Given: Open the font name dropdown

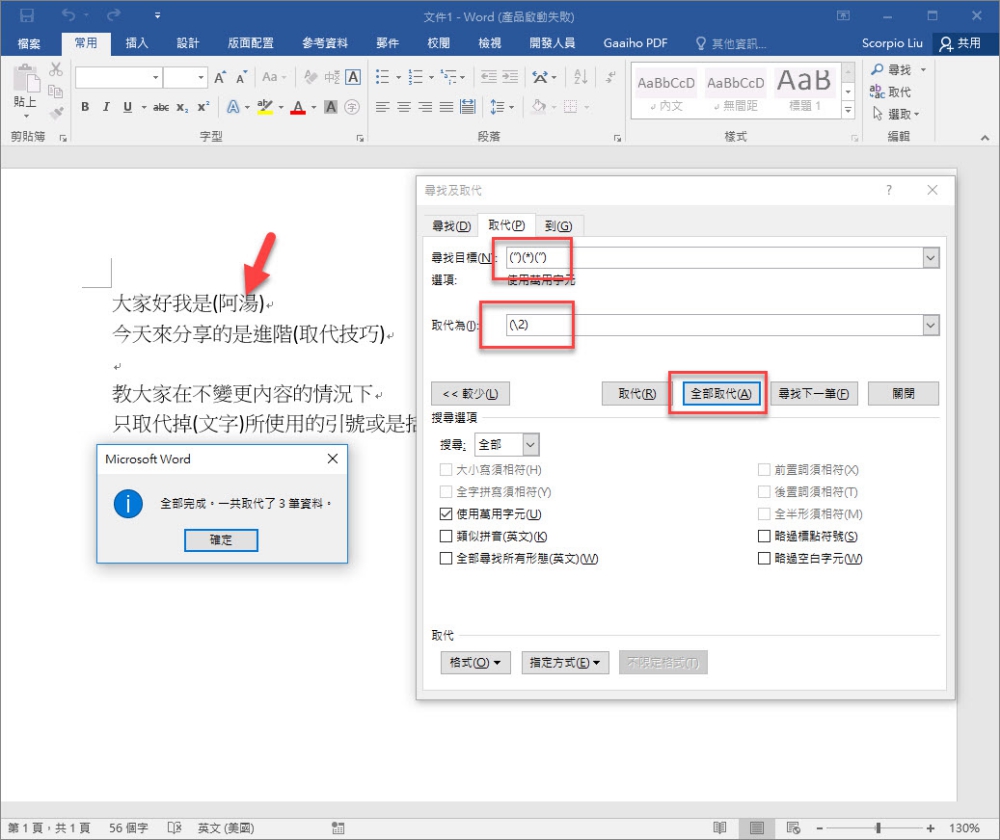Looking at the screenshot, I should pyautogui.click(x=155, y=78).
